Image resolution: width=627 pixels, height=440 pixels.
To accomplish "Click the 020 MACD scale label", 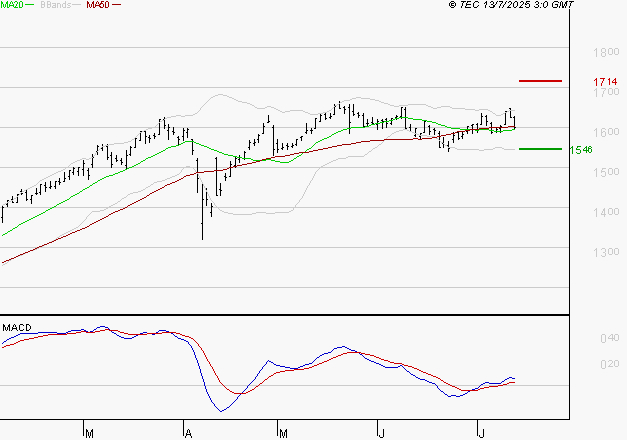I will tap(609, 364).
